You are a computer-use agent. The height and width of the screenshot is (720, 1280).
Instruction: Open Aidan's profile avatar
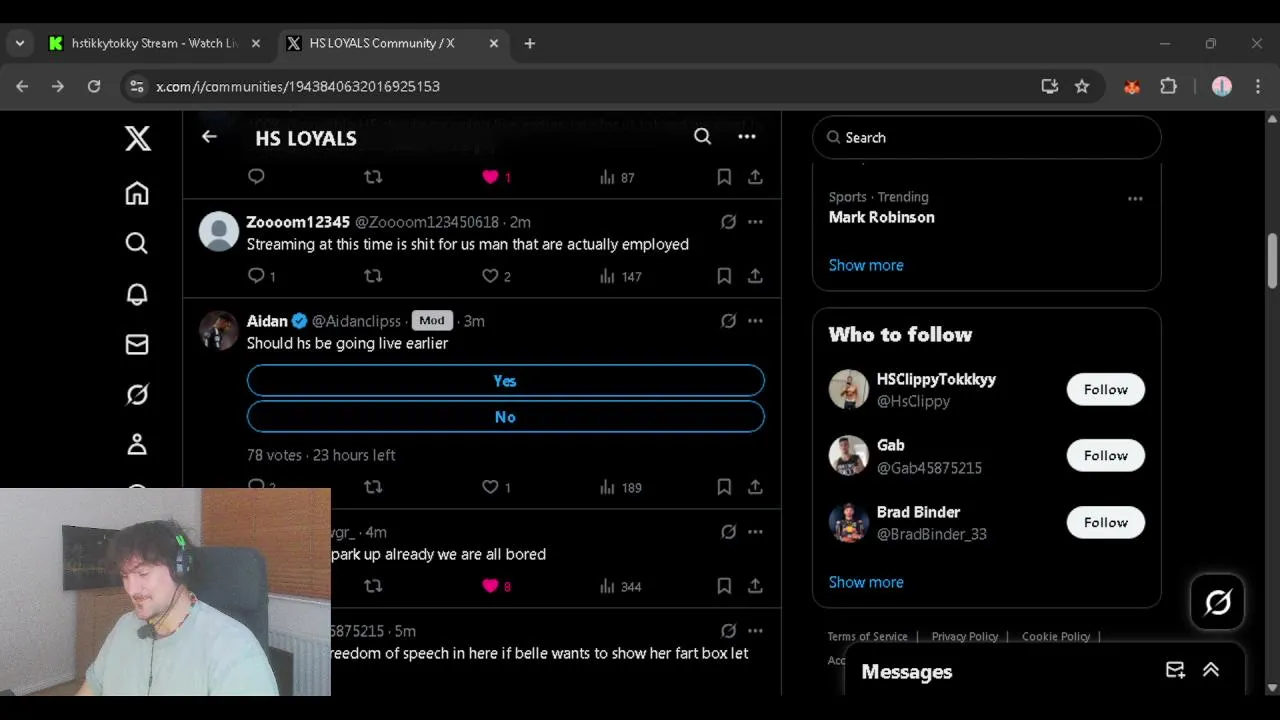(x=218, y=330)
